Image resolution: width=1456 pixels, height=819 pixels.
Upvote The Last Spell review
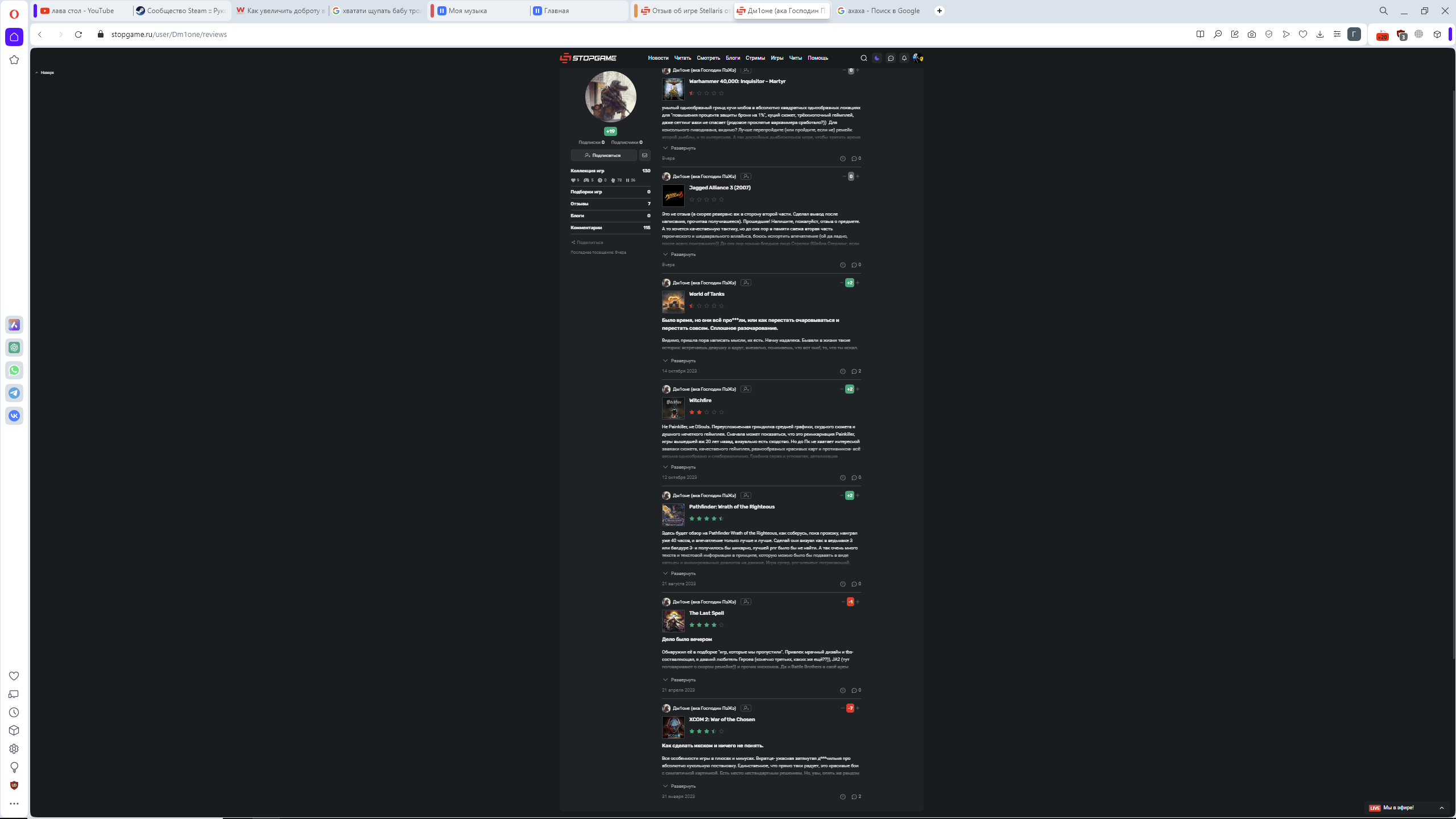point(858,602)
